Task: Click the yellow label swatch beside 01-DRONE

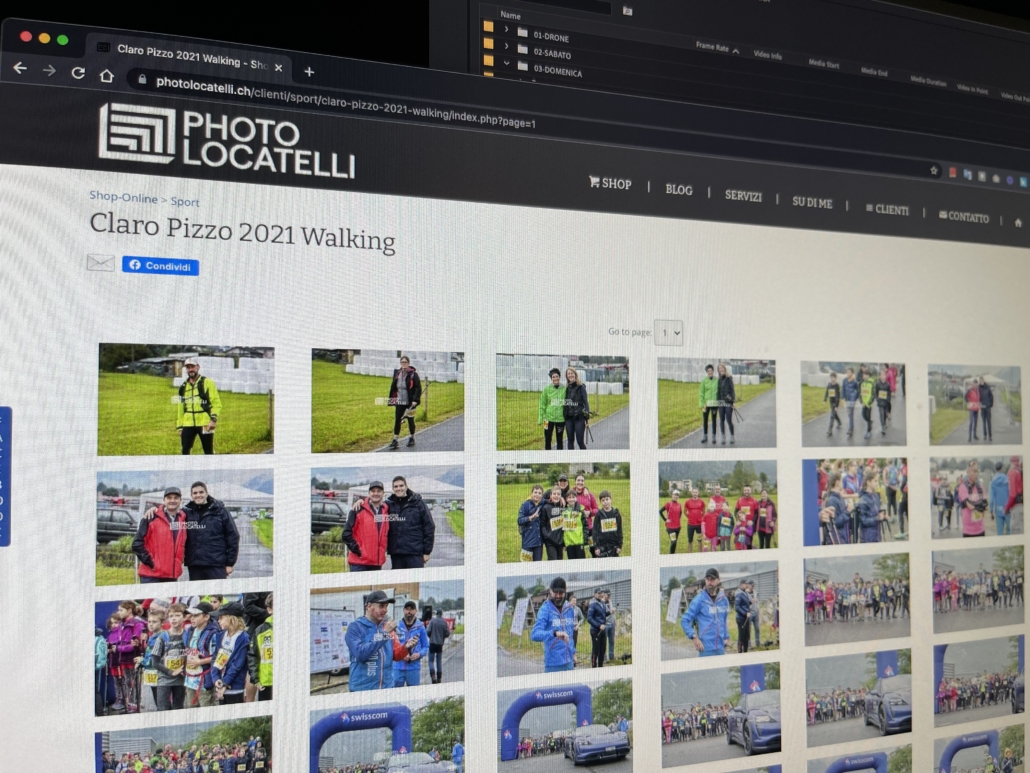Action: [x=488, y=27]
